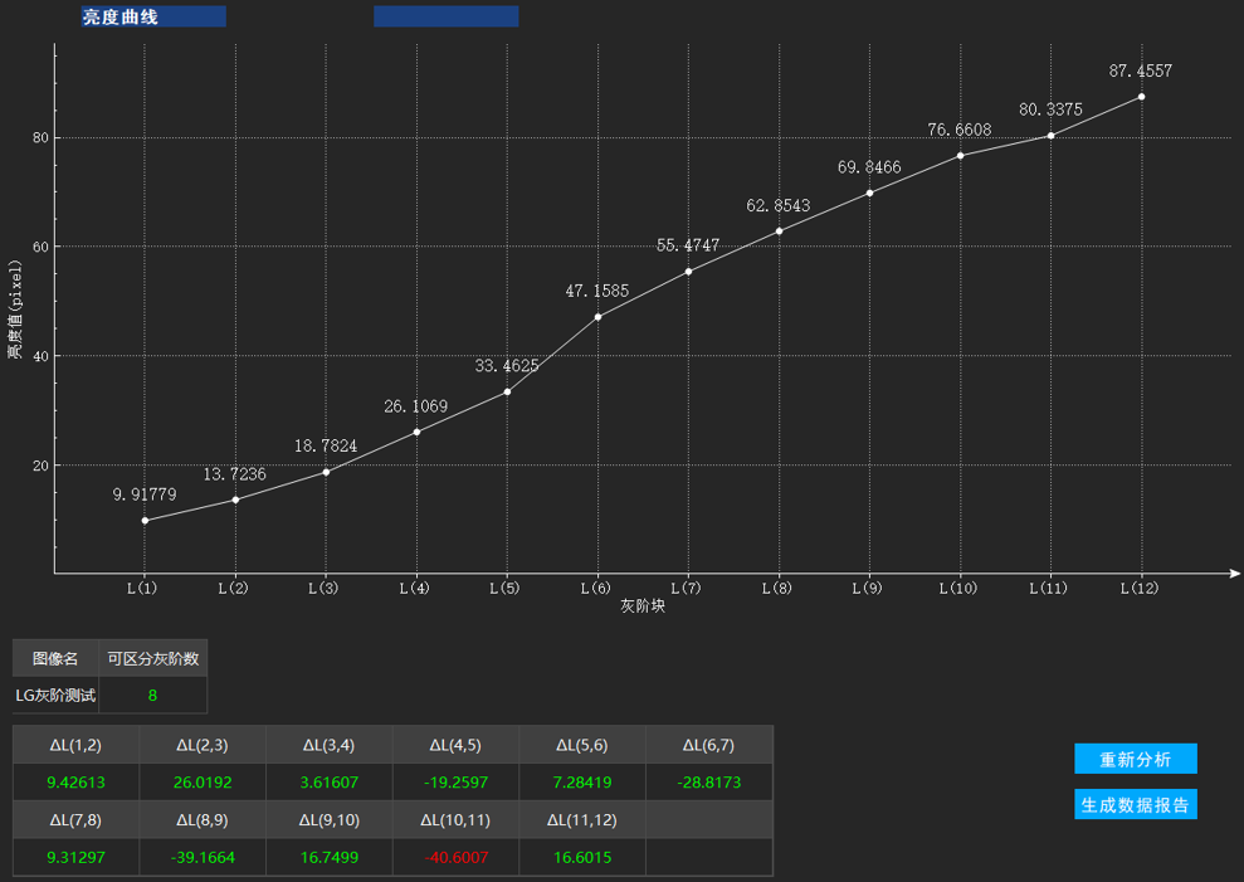
Task: Select the LG灰阶测试 image name cell
Action: 56,695
